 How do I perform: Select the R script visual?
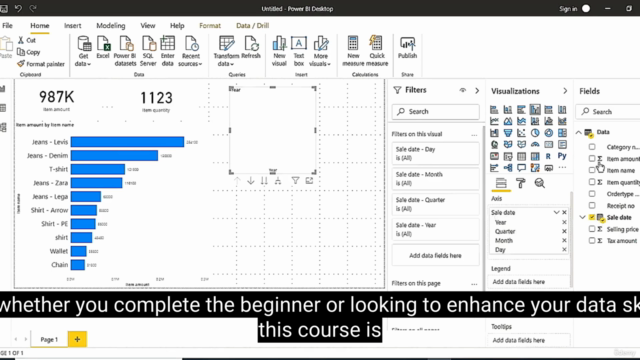[x=548, y=156]
